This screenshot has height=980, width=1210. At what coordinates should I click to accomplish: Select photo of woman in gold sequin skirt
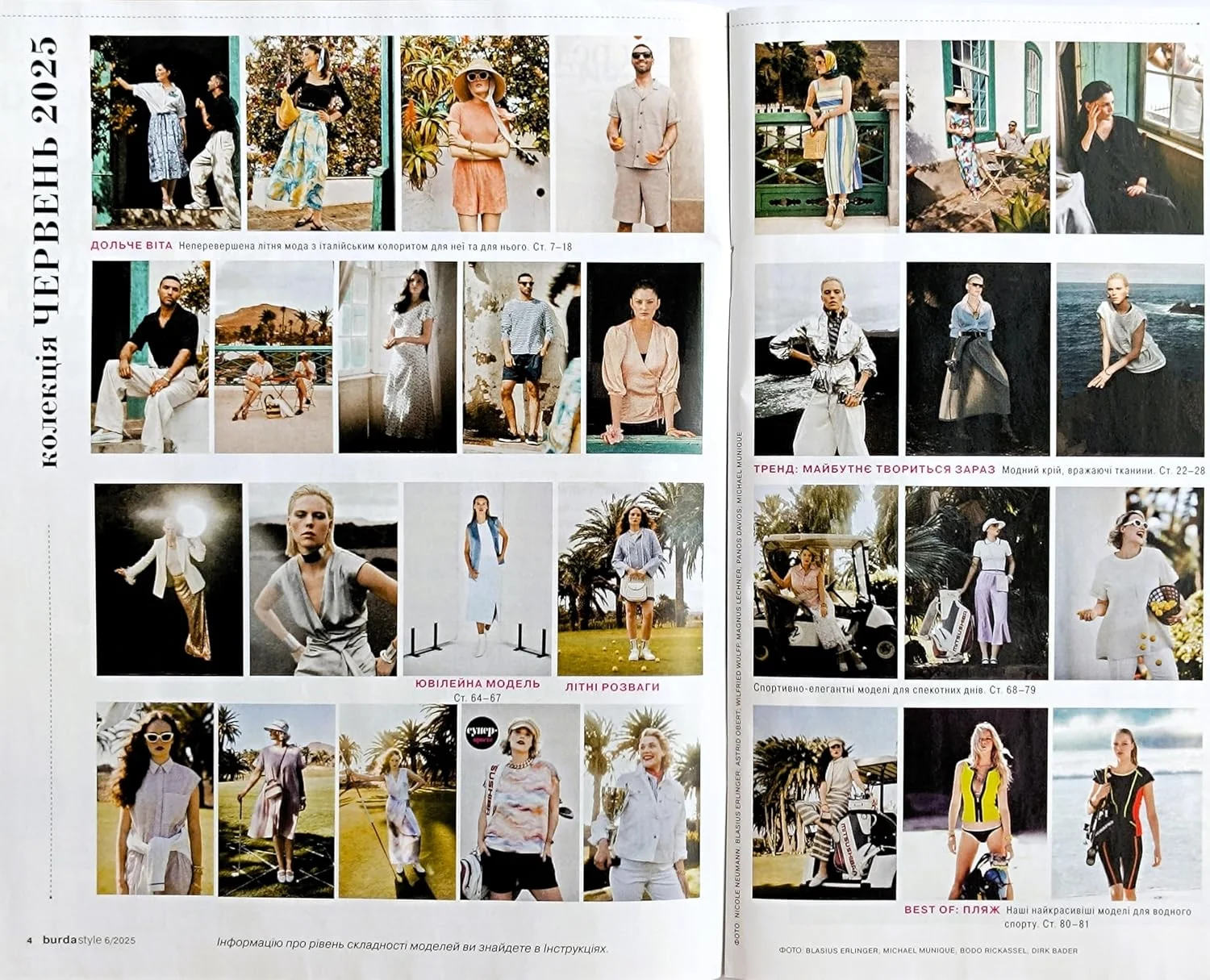(169, 579)
